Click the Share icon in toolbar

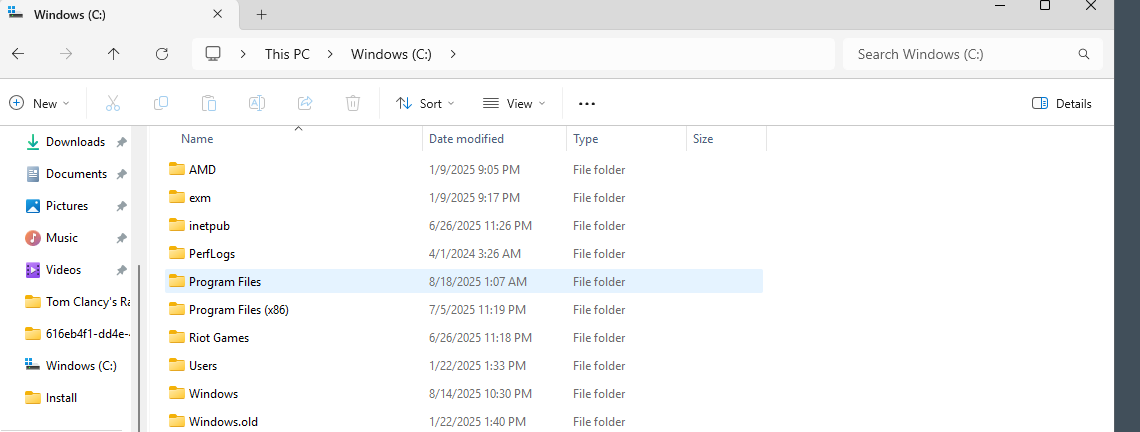tap(305, 103)
